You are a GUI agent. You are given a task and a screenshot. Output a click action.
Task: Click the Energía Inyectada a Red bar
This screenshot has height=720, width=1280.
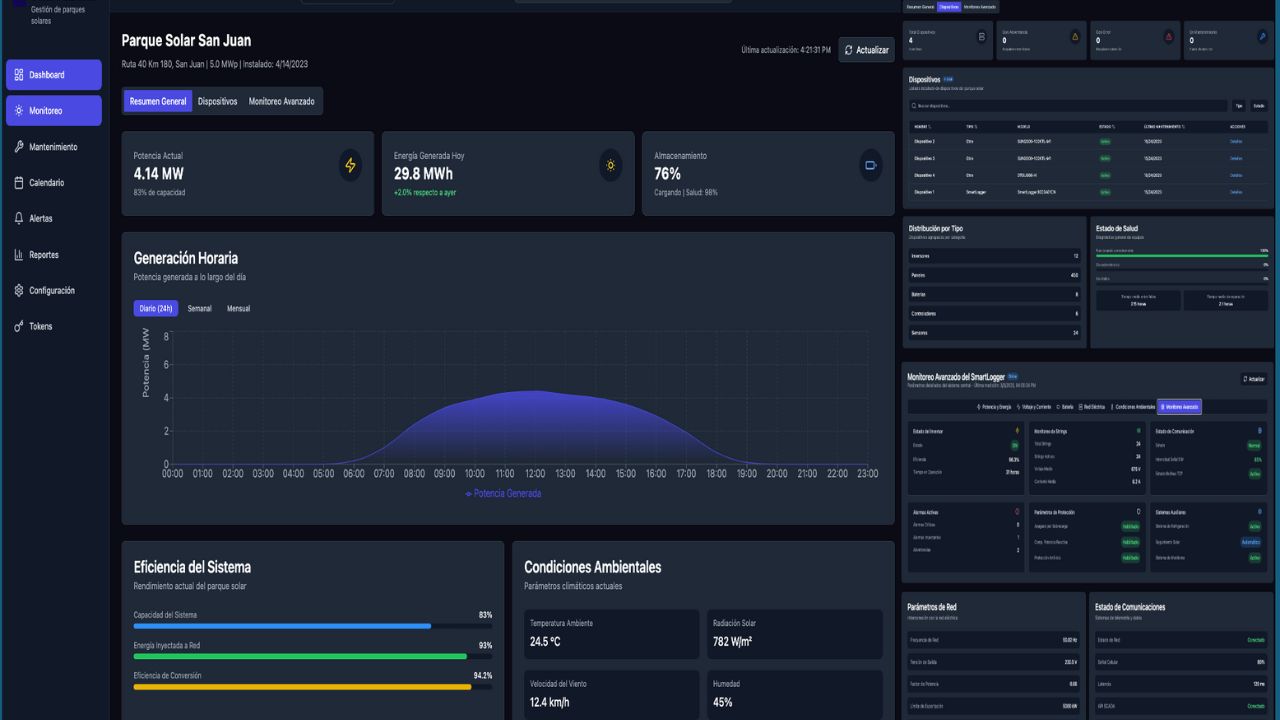313,656
